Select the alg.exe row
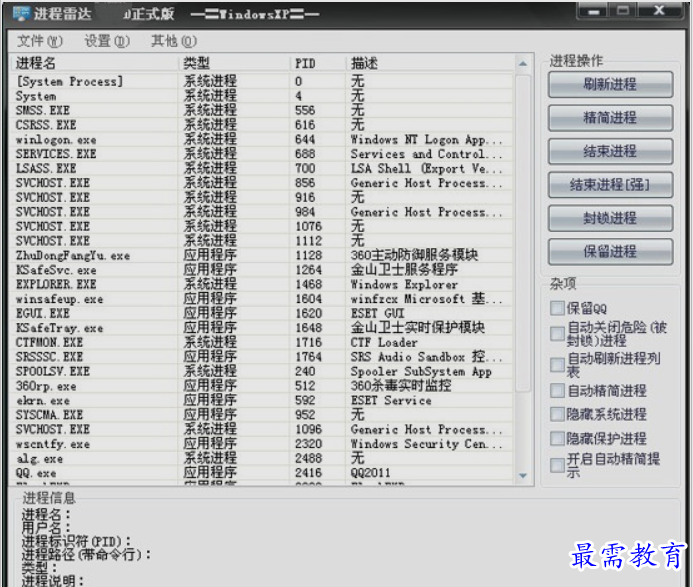The image size is (693, 587). coord(262,458)
